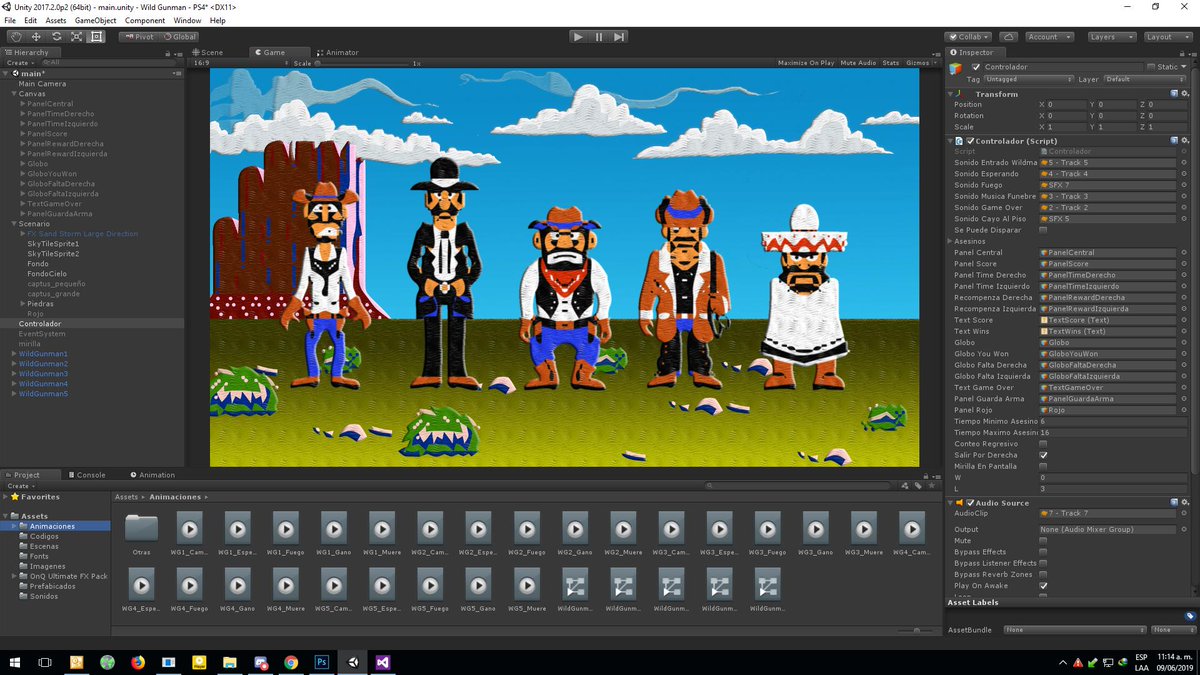Toggle the Pivot handle position button
1200x675 pixels.
point(138,36)
